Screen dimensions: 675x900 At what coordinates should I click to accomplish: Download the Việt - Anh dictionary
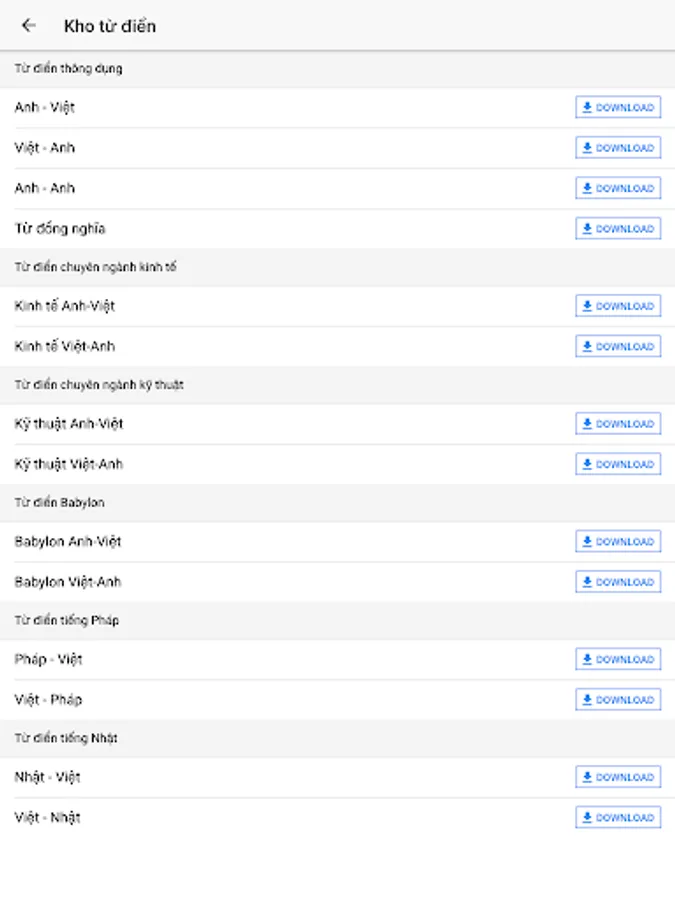pos(618,148)
